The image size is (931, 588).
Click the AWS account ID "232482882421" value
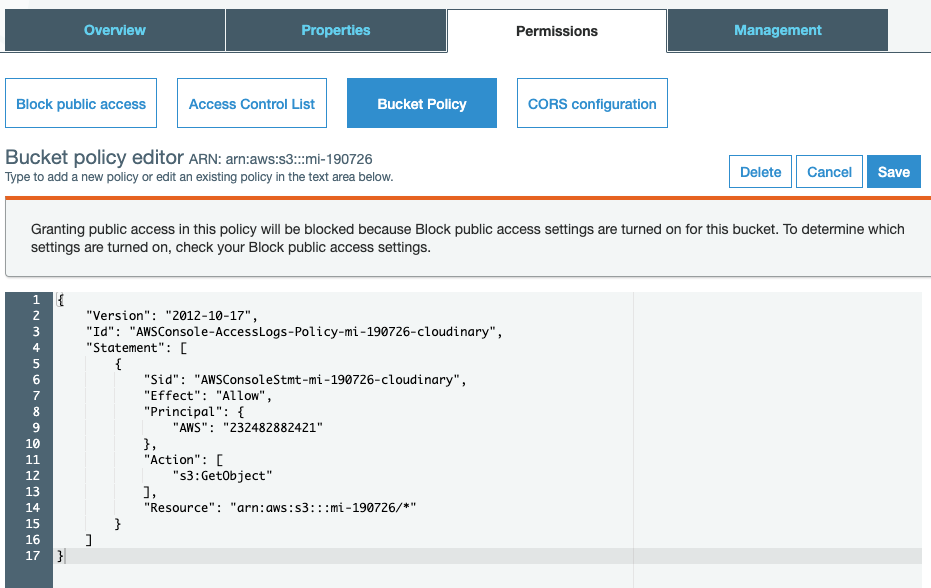tap(273, 428)
